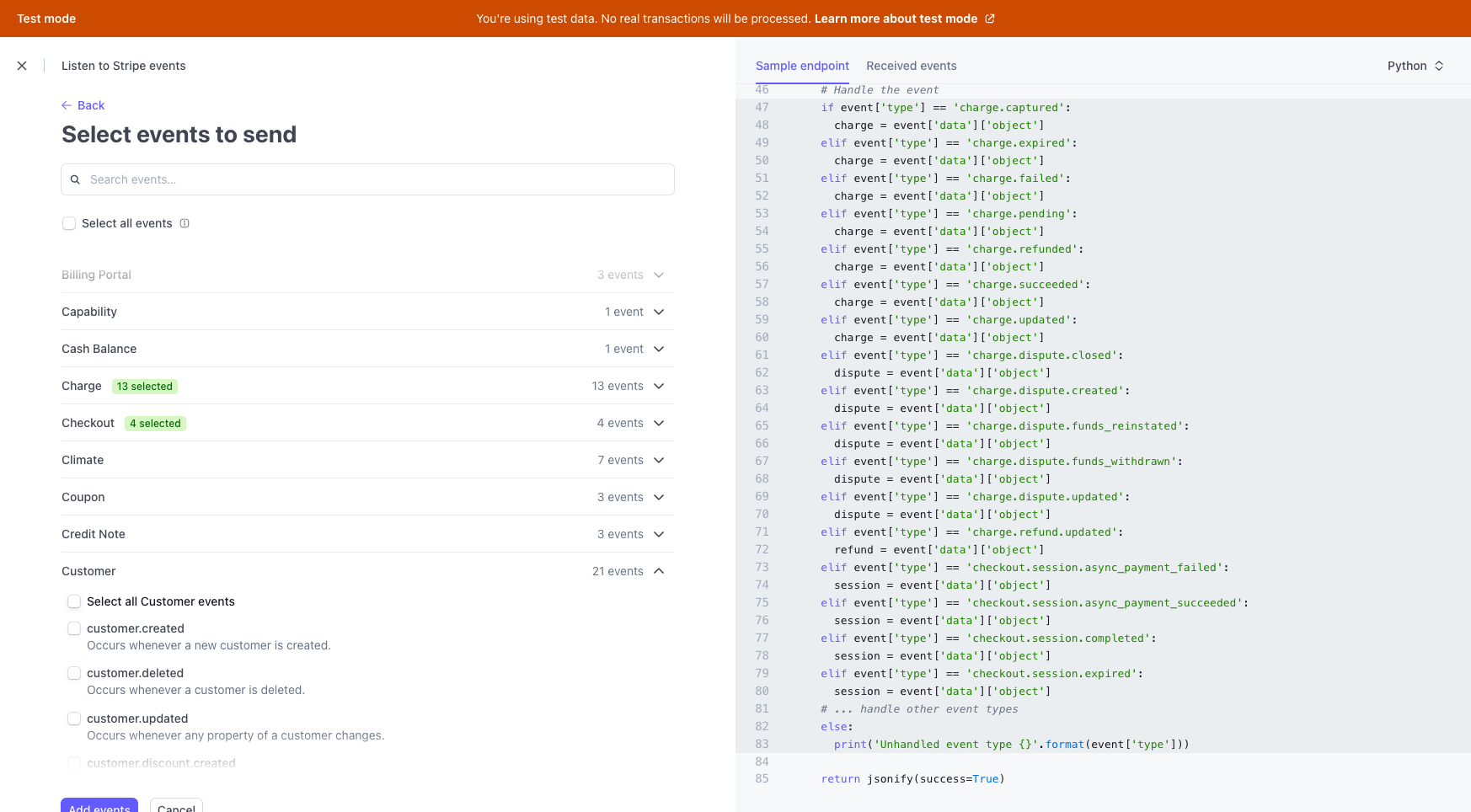Click the Credit Note group label
This screenshot has height=812, width=1471.
coord(94,534)
